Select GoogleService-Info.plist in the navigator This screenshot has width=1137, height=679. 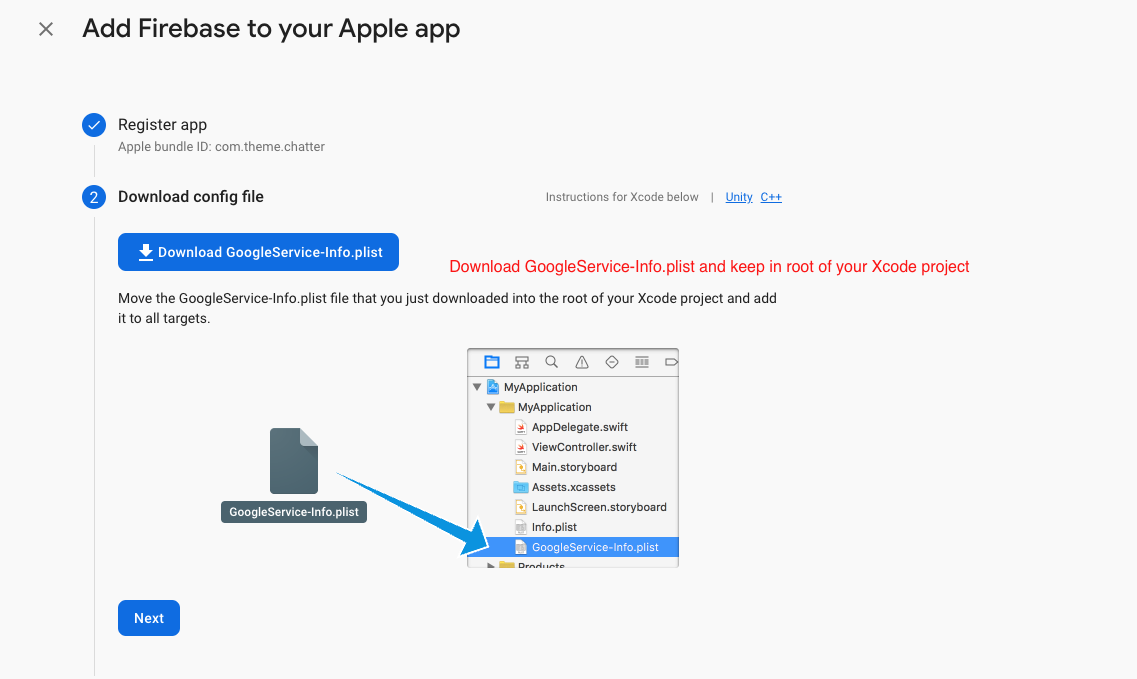click(594, 547)
